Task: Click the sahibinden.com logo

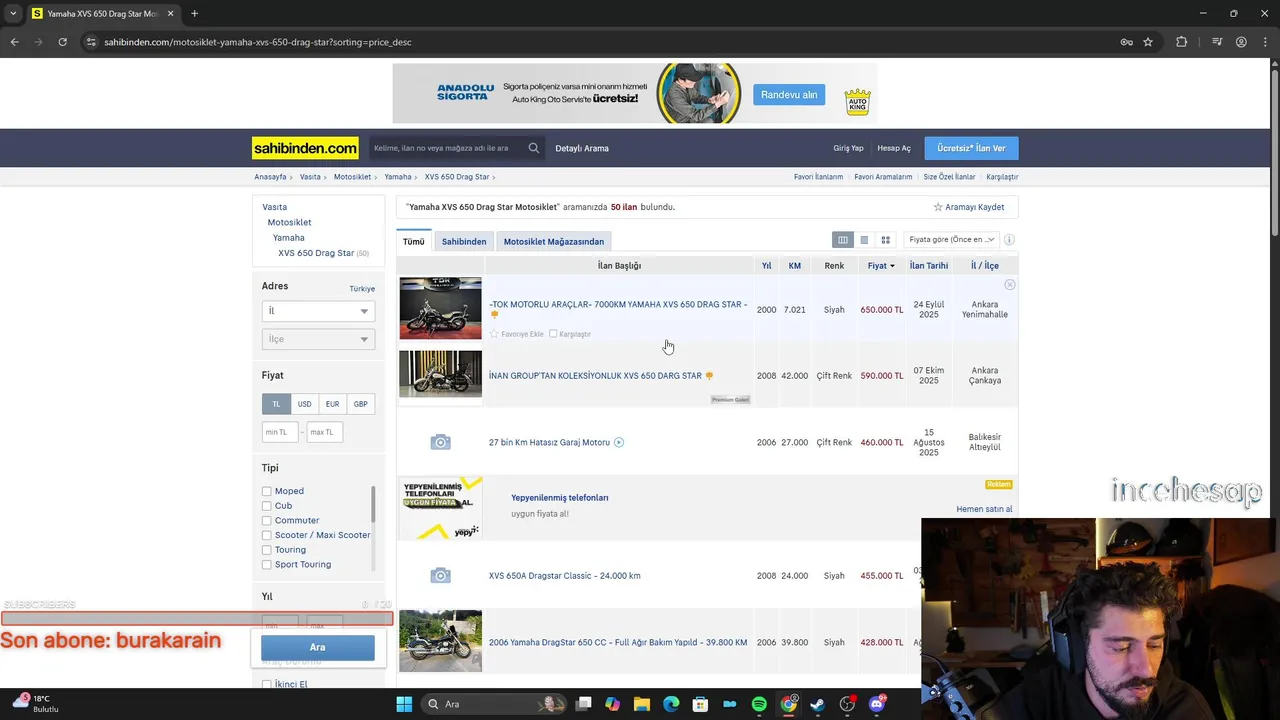Action: click(x=305, y=148)
